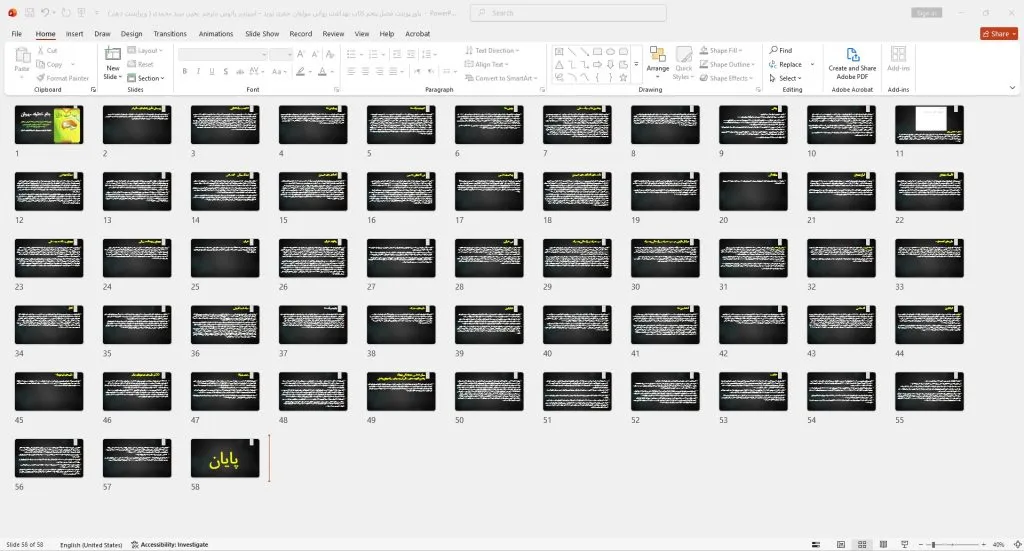This screenshot has height=551, width=1024.
Task: Open the Design tab
Action: [131, 33]
